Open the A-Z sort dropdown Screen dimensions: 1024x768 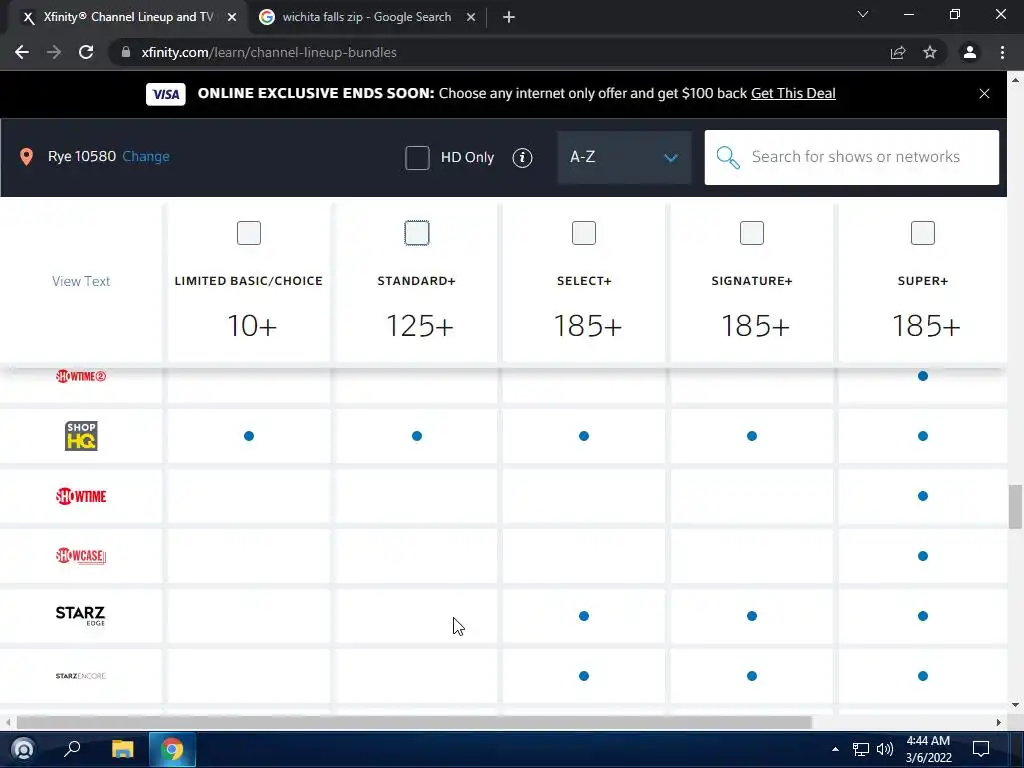(x=624, y=157)
